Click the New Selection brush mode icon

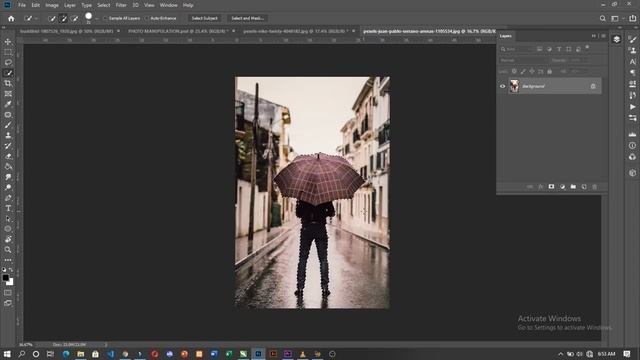click(x=52, y=18)
